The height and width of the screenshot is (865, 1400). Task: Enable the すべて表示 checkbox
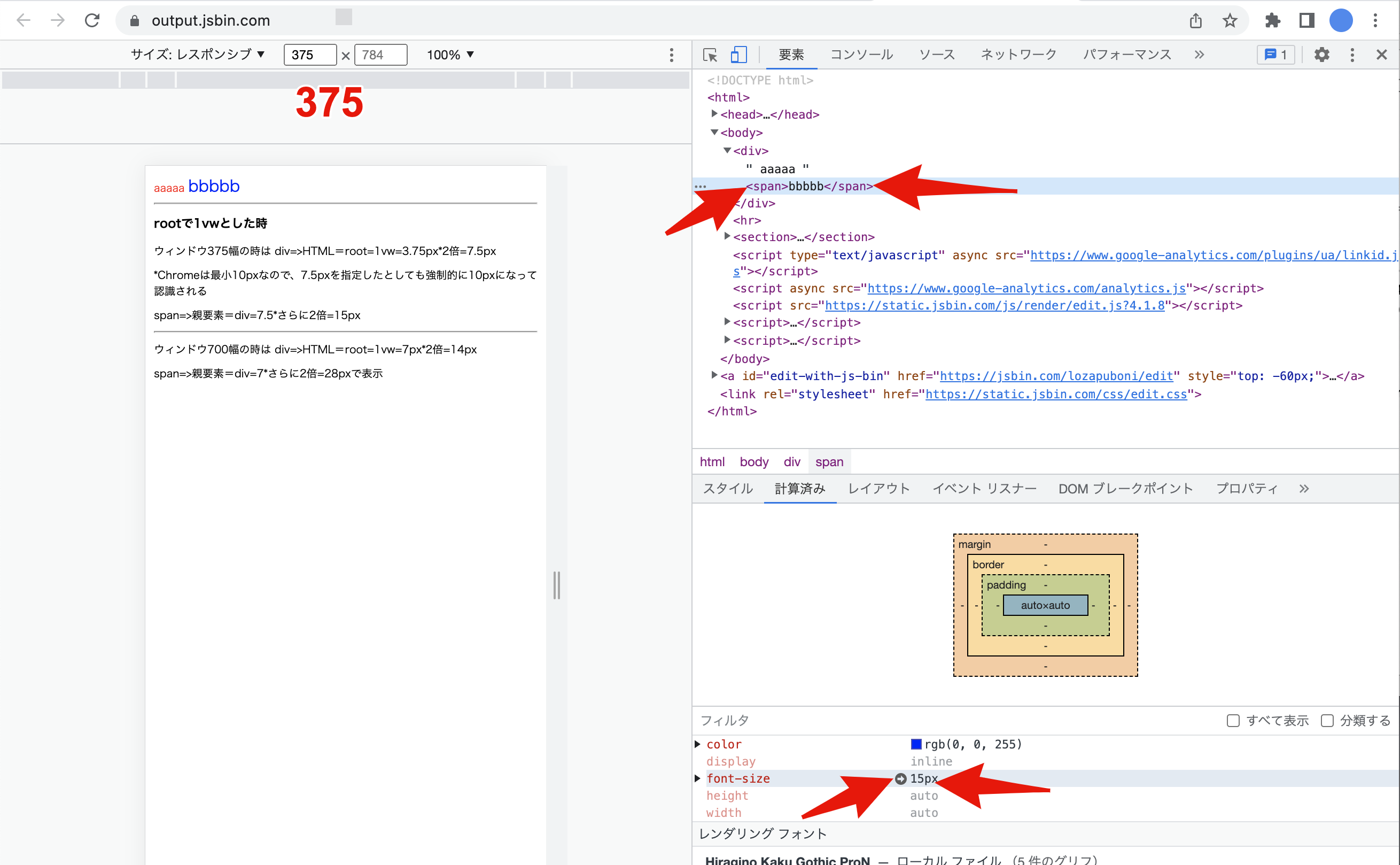coord(1233,721)
